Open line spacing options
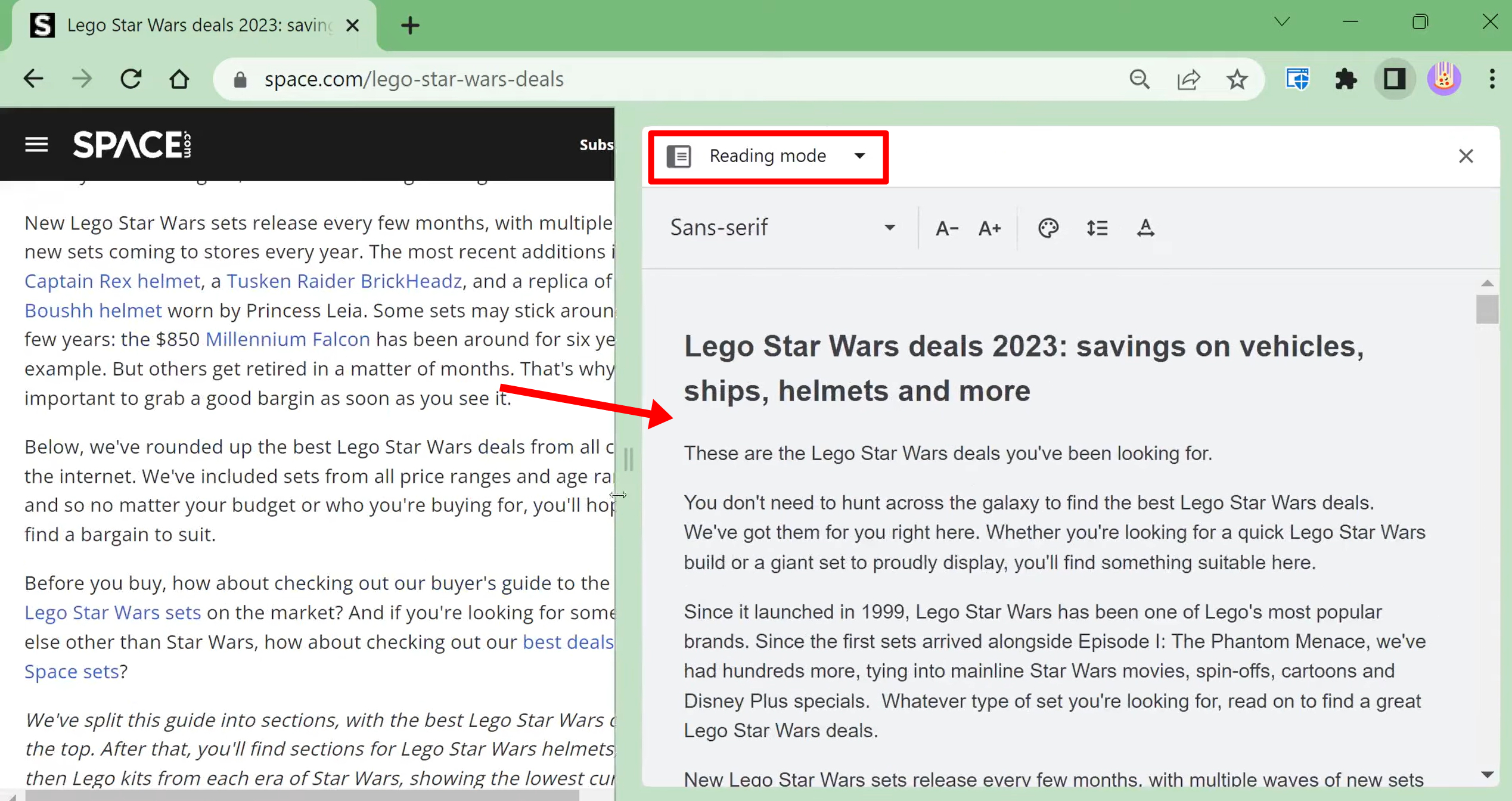1512x801 pixels. tap(1097, 228)
